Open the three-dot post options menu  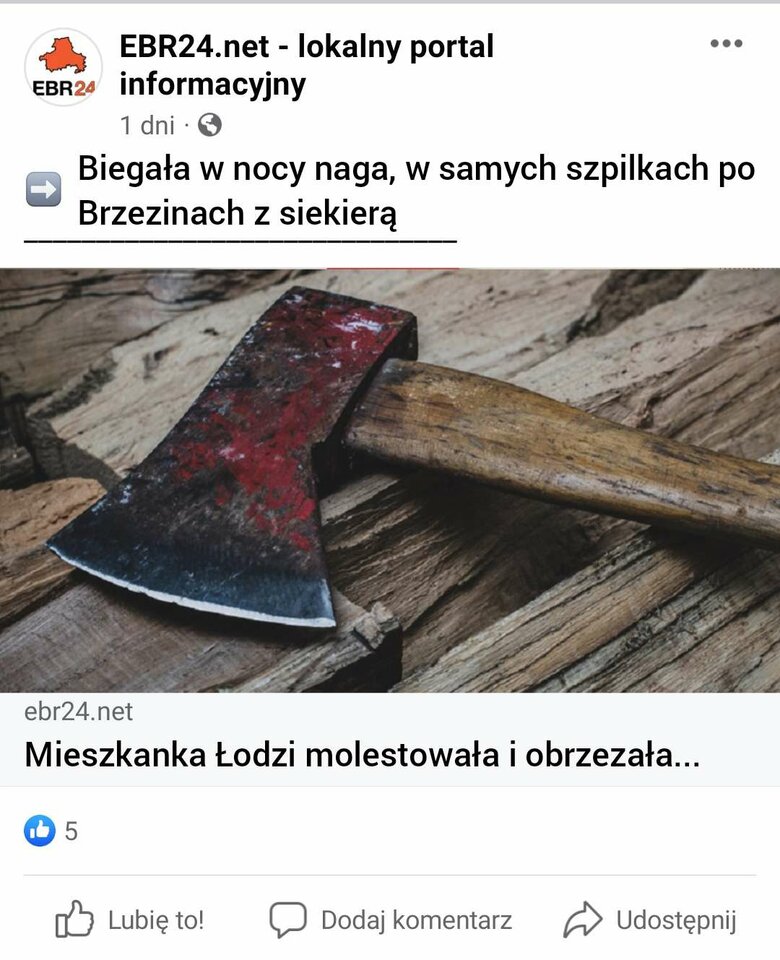[726, 43]
